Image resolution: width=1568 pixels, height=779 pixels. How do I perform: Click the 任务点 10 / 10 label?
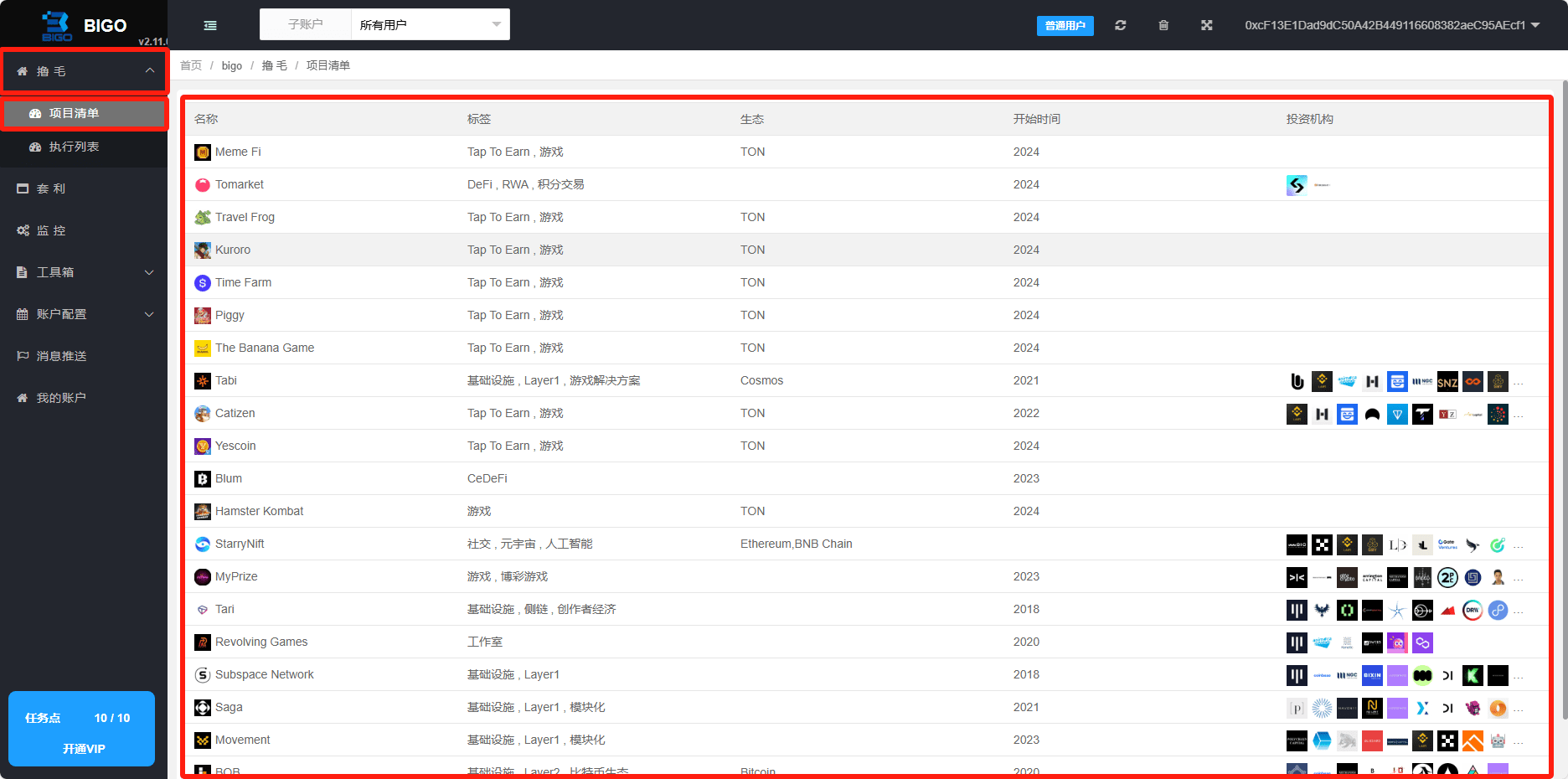[77, 718]
